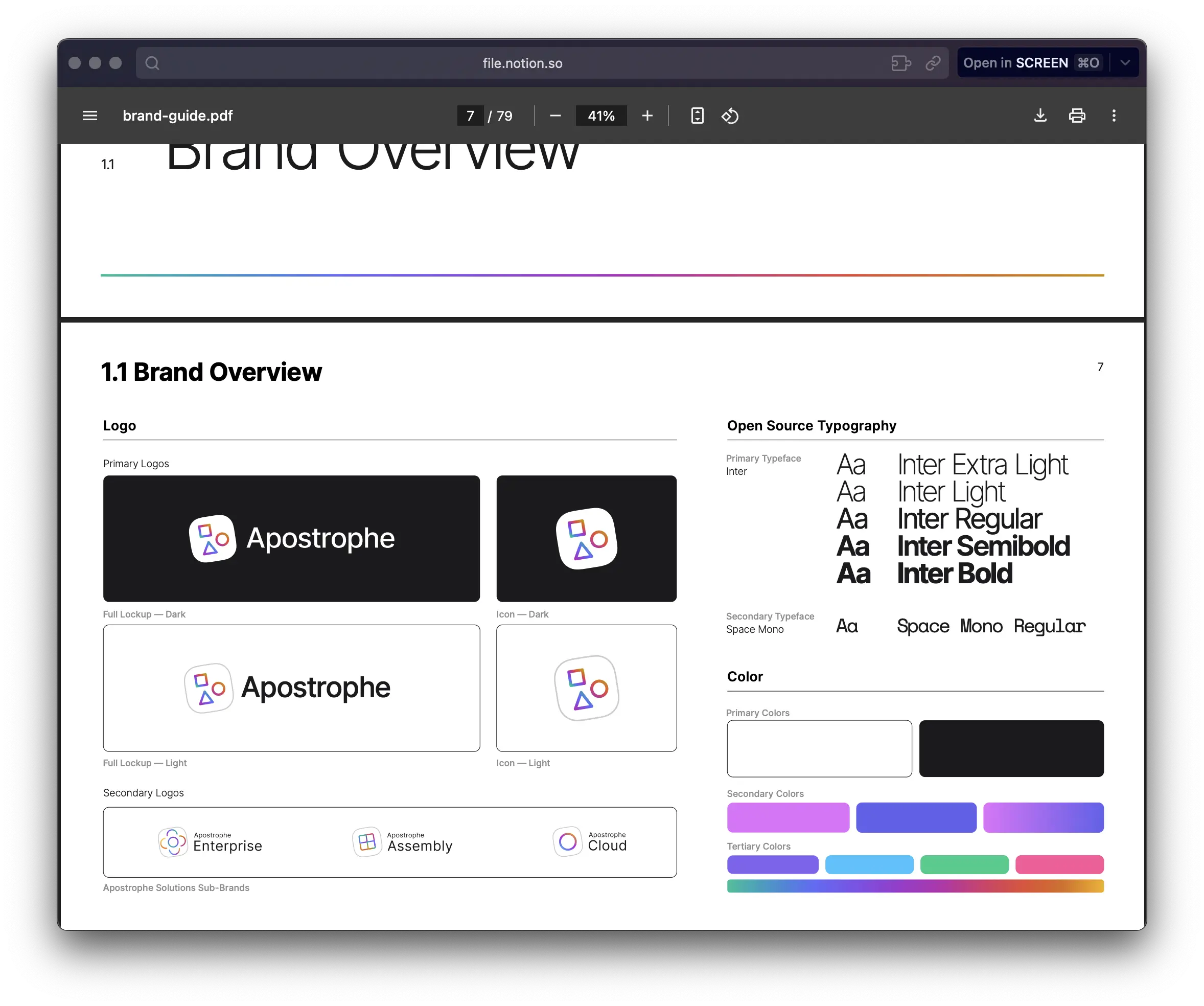This screenshot has height=1006, width=1204.
Task: Click the search magnifier in the address bar
Action: tap(152, 63)
